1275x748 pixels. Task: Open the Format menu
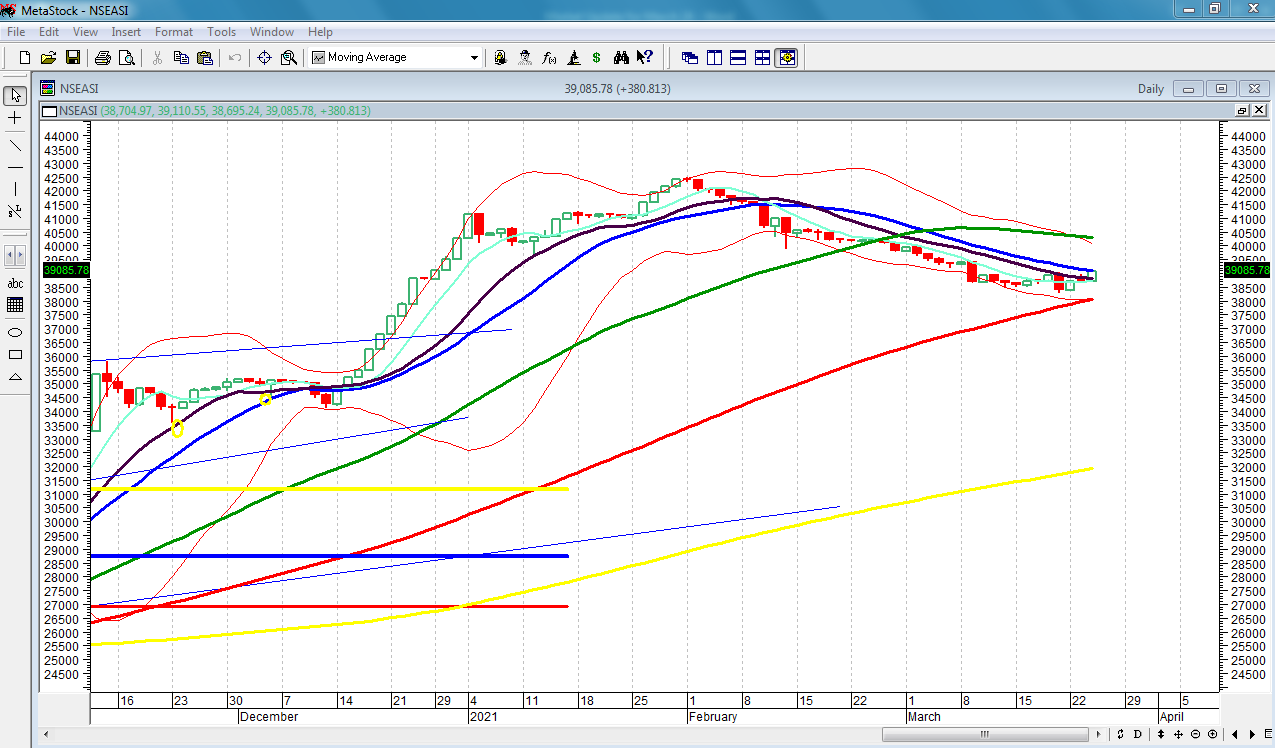pyautogui.click(x=173, y=32)
